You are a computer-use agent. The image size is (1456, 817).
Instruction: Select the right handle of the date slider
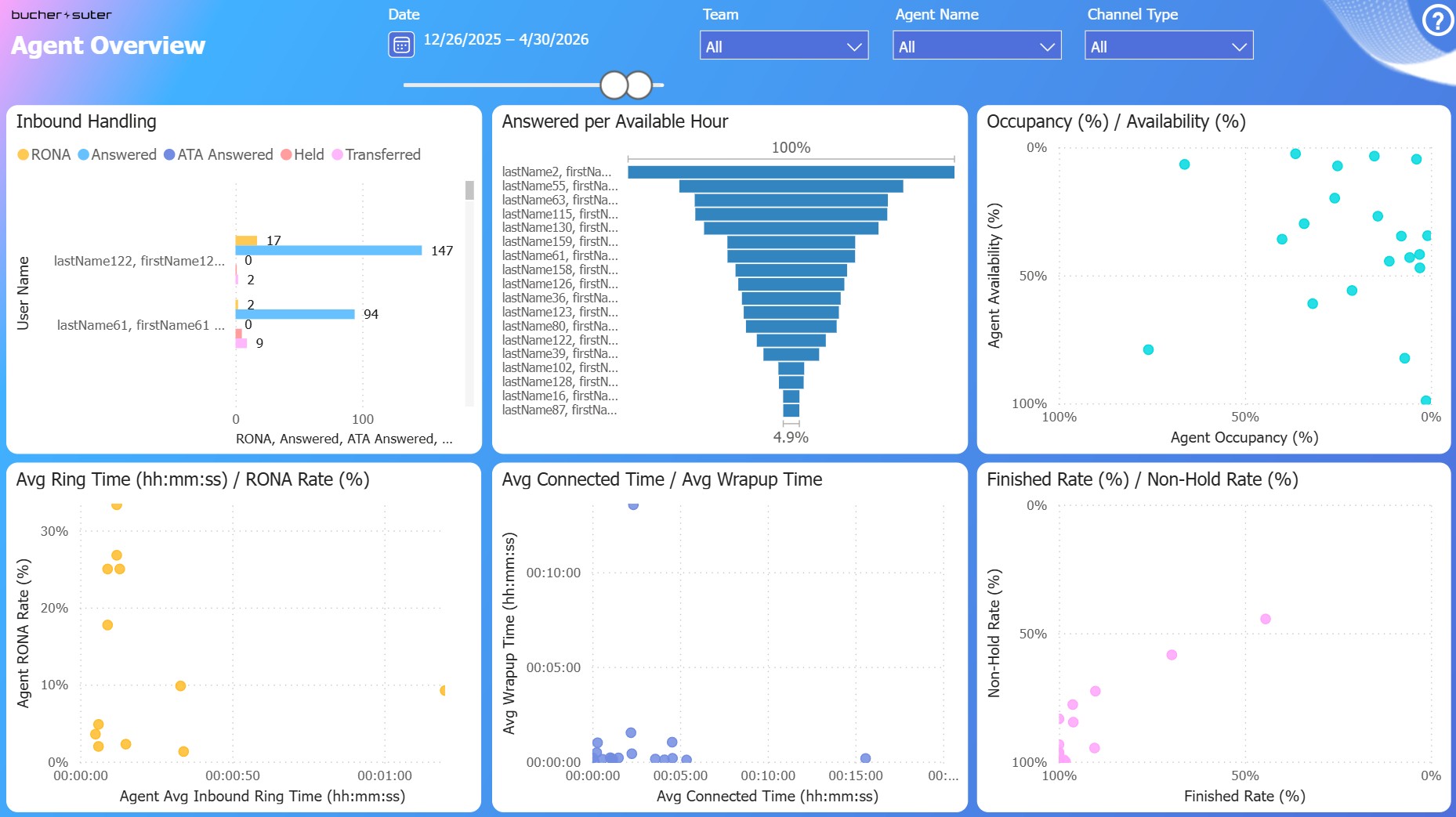(639, 85)
